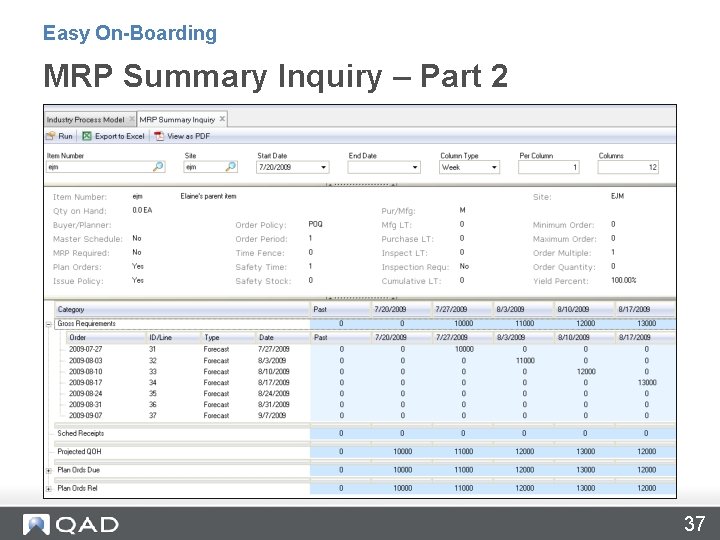Expand the Plan Ords Due row
The height and width of the screenshot is (540, 720).
49,471
